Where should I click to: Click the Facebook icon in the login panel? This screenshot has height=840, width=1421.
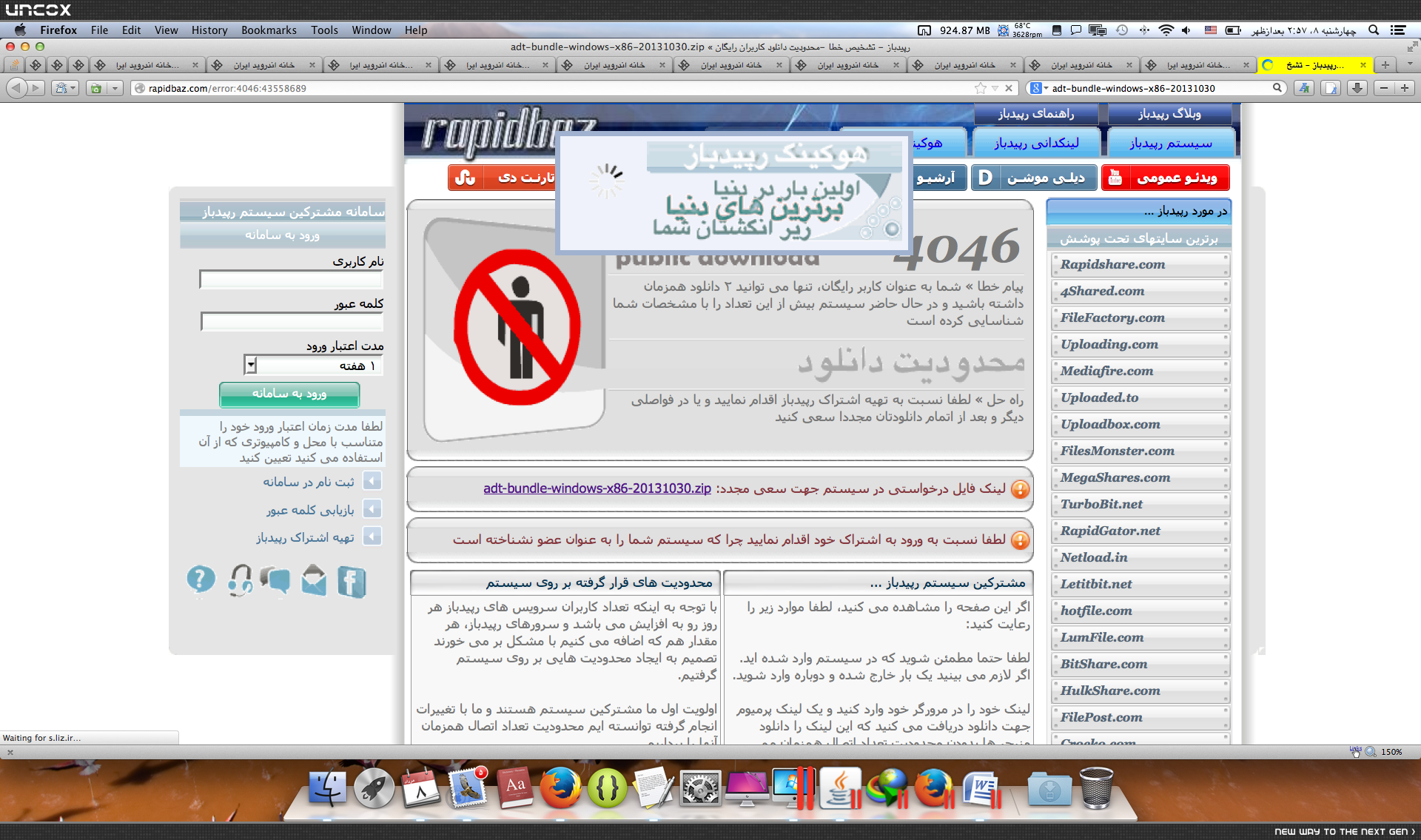[352, 581]
